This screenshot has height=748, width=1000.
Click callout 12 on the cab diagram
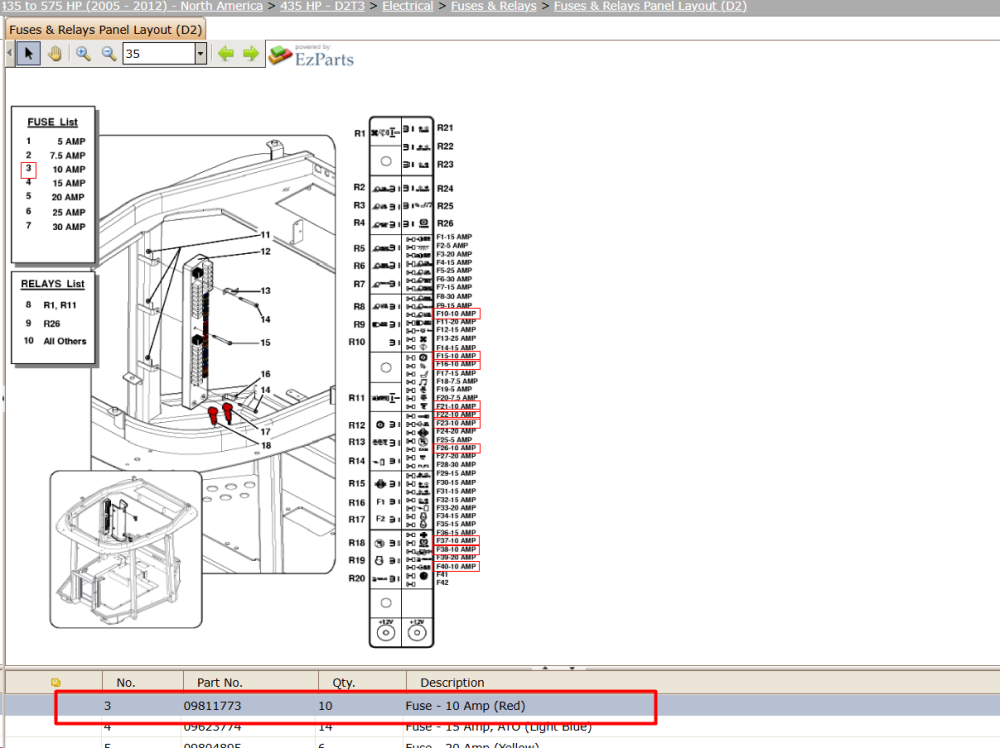pos(265,251)
